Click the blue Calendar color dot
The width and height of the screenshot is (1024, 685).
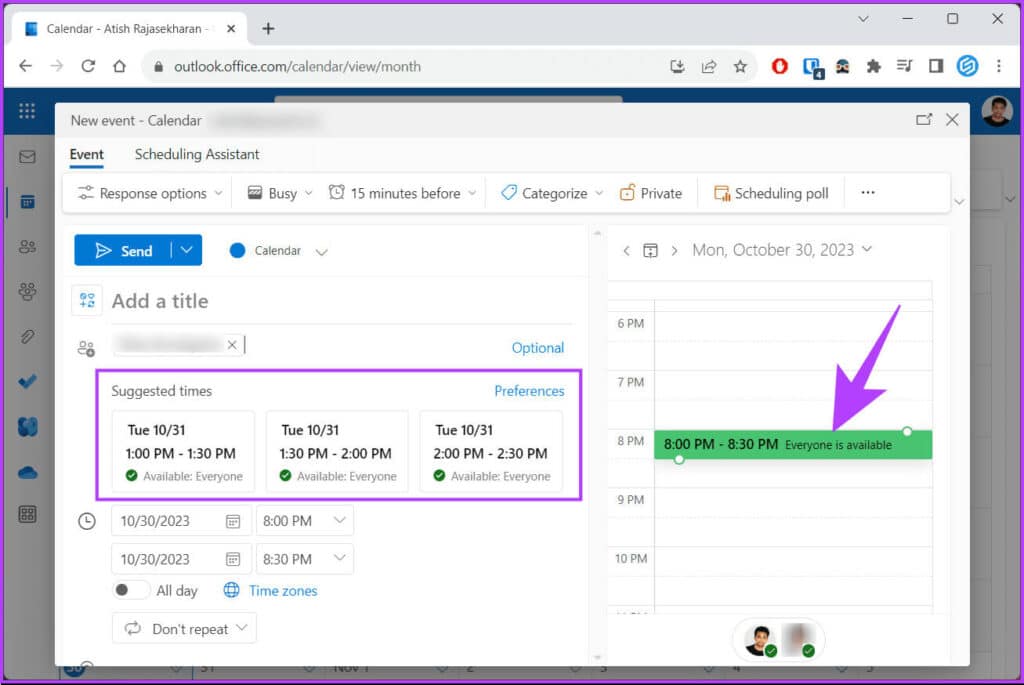237,251
